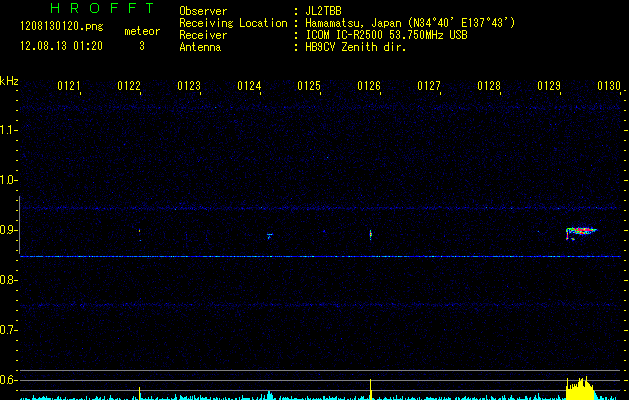Click the meteor count value 3

[141, 46]
